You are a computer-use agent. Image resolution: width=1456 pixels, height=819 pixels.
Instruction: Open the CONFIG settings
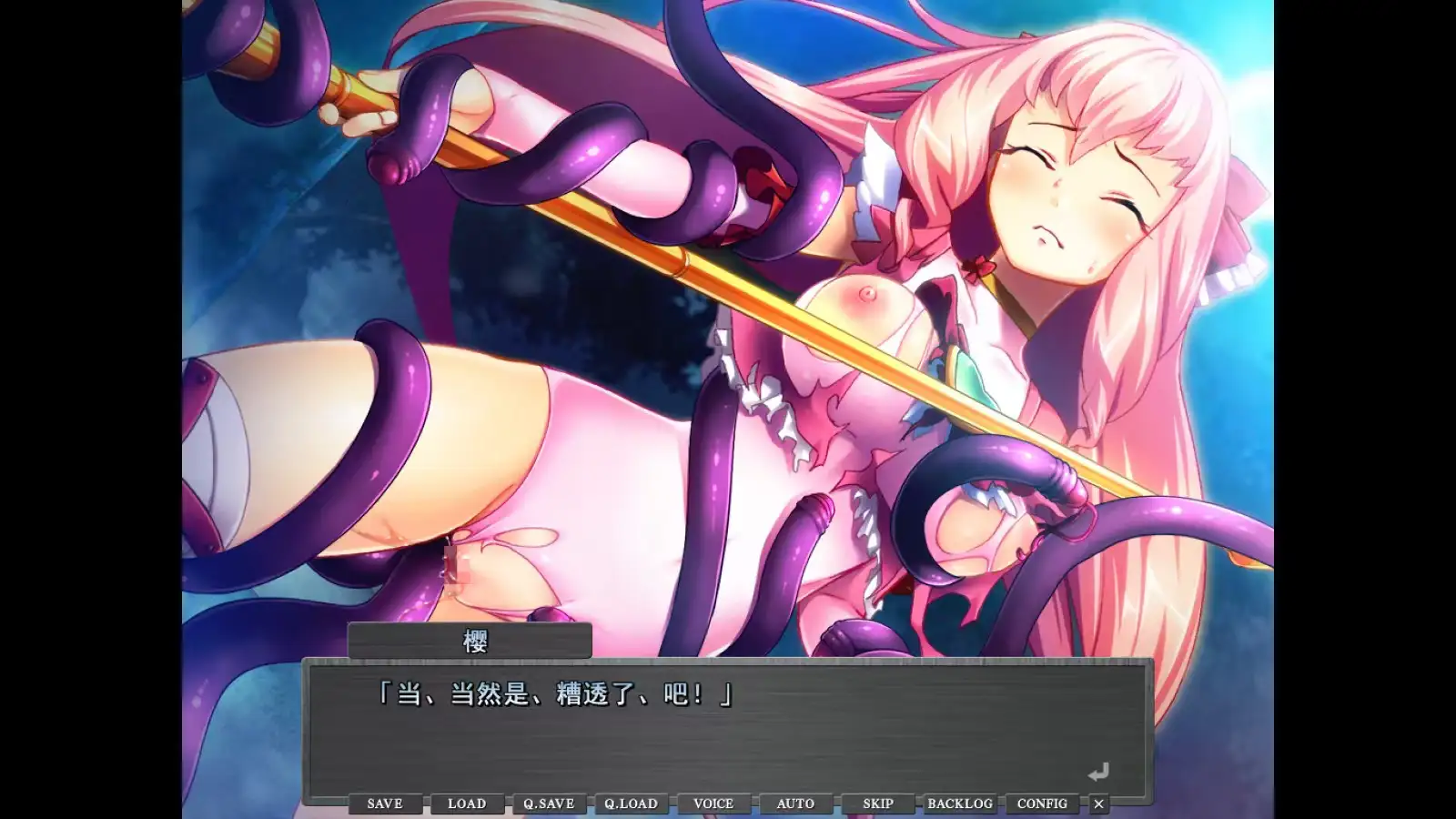pos(1042,804)
